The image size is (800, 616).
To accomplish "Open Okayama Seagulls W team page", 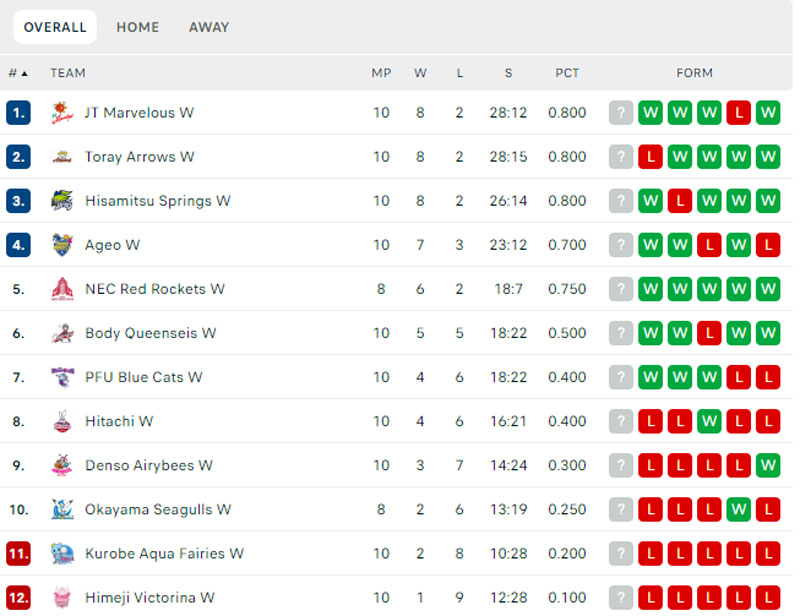I will click(158, 509).
